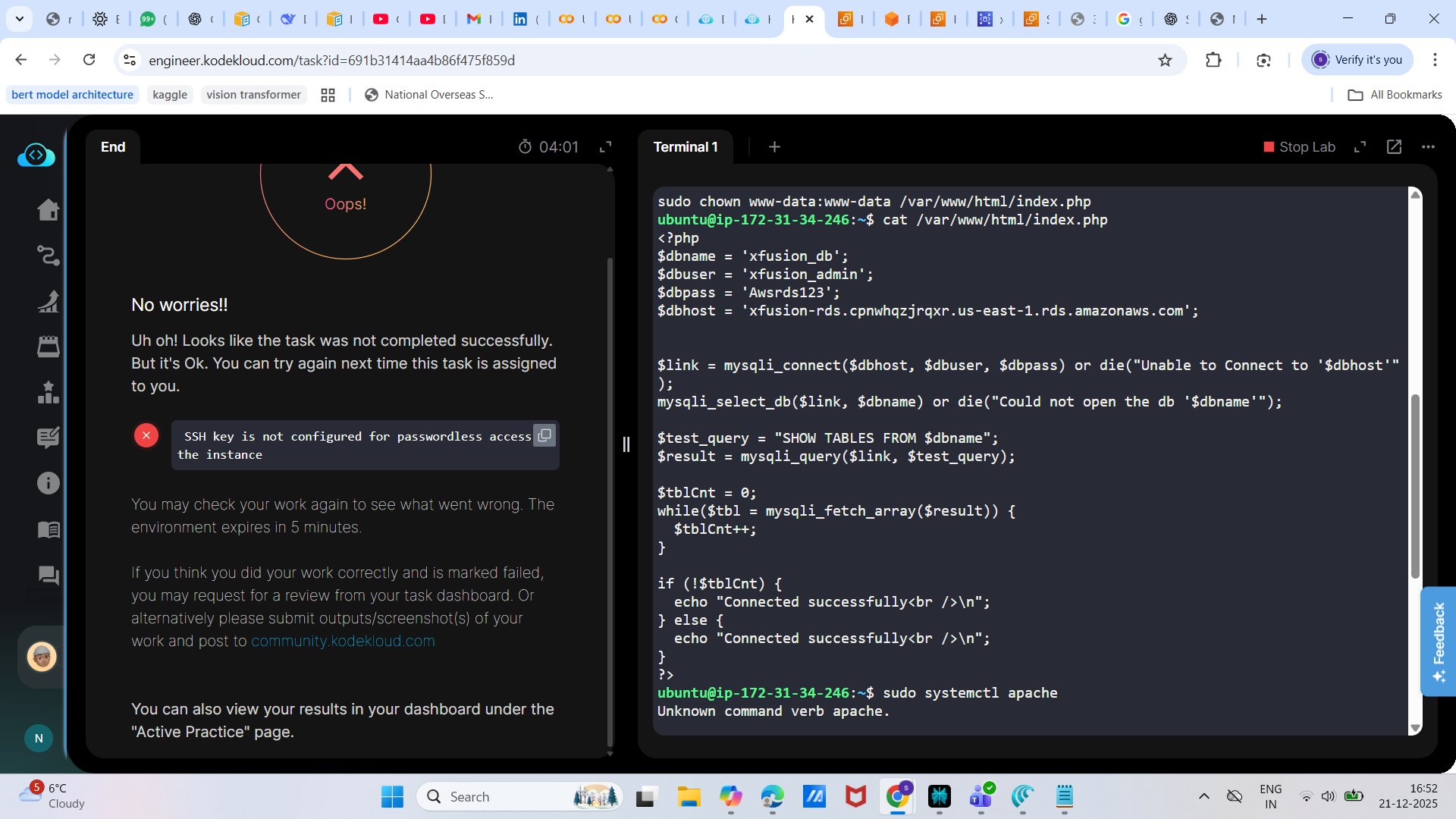This screenshot has width=1456, height=819.
Task: Open the leaderboard podium icon in sidebar
Action: click(48, 392)
